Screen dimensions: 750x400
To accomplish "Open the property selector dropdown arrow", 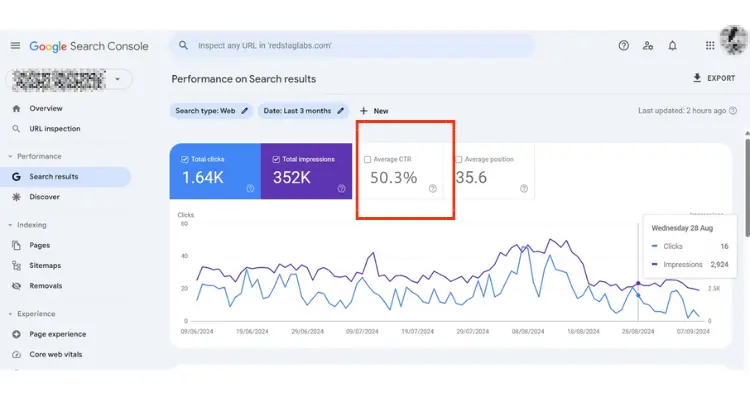I will (117, 79).
